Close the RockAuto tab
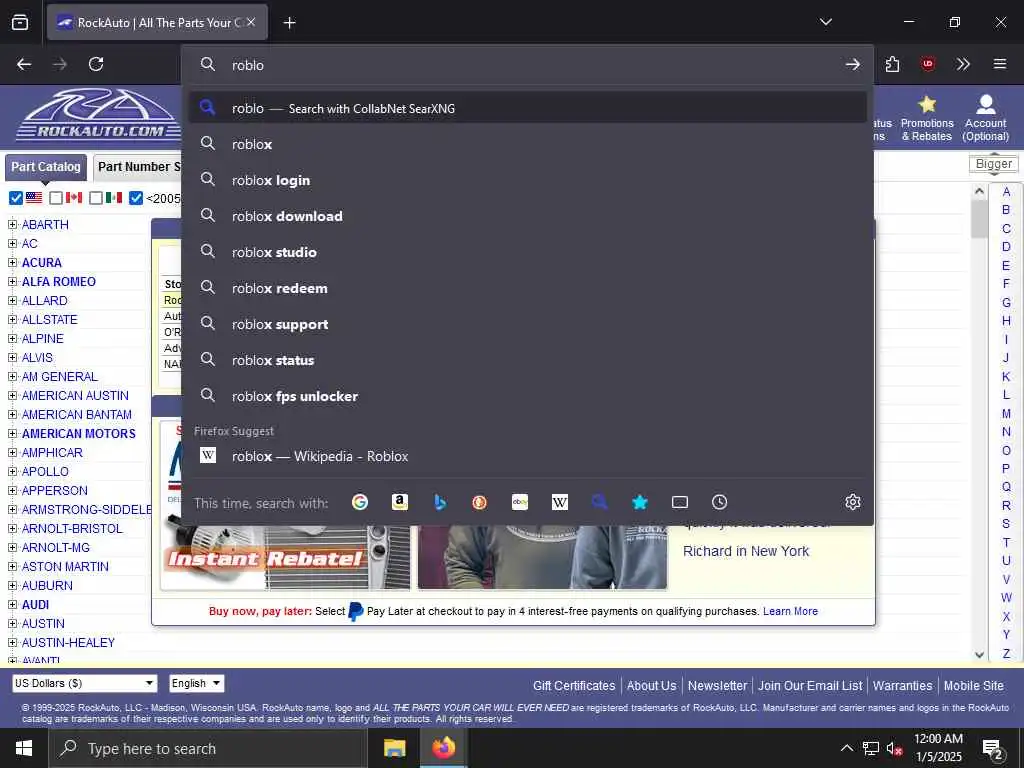 tap(251, 22)
